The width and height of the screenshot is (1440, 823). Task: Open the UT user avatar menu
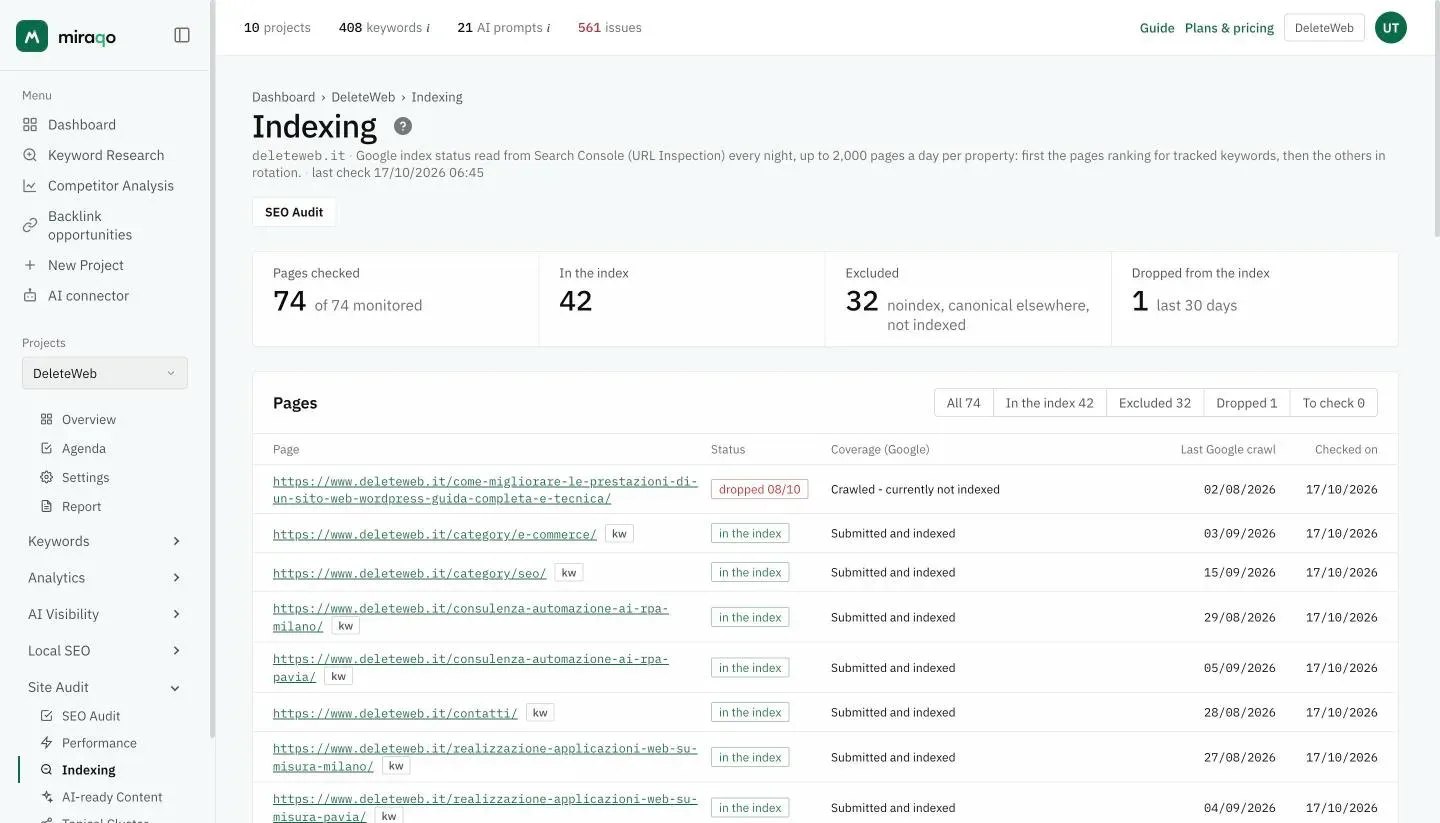pos(1390,28)
